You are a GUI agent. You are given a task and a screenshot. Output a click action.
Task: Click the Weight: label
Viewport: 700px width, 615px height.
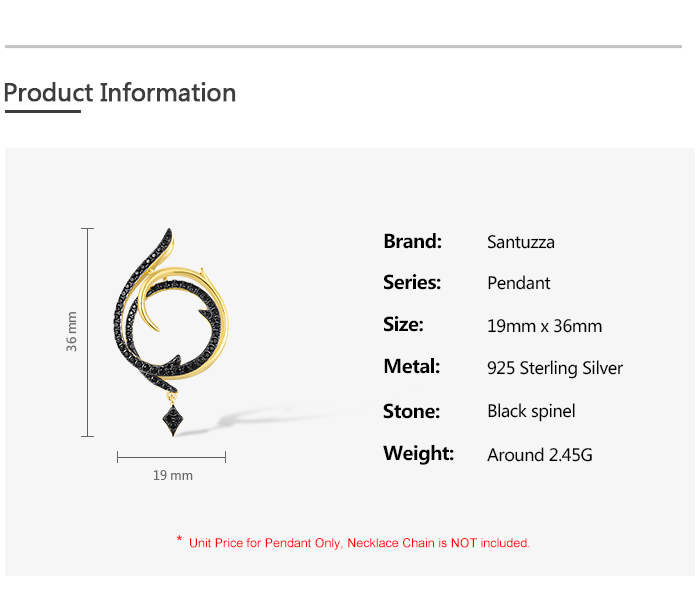(418, 454)
